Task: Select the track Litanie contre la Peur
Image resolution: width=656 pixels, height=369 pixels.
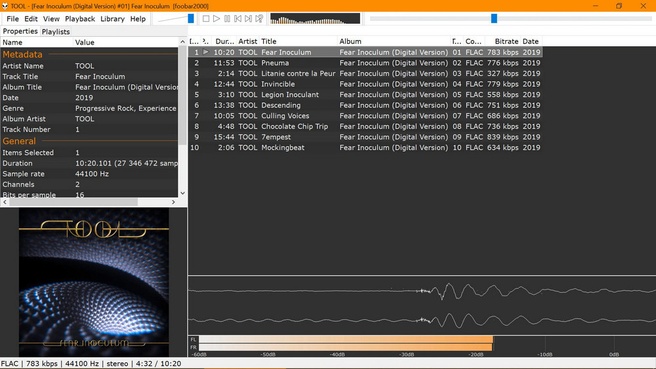Action: 298,73
